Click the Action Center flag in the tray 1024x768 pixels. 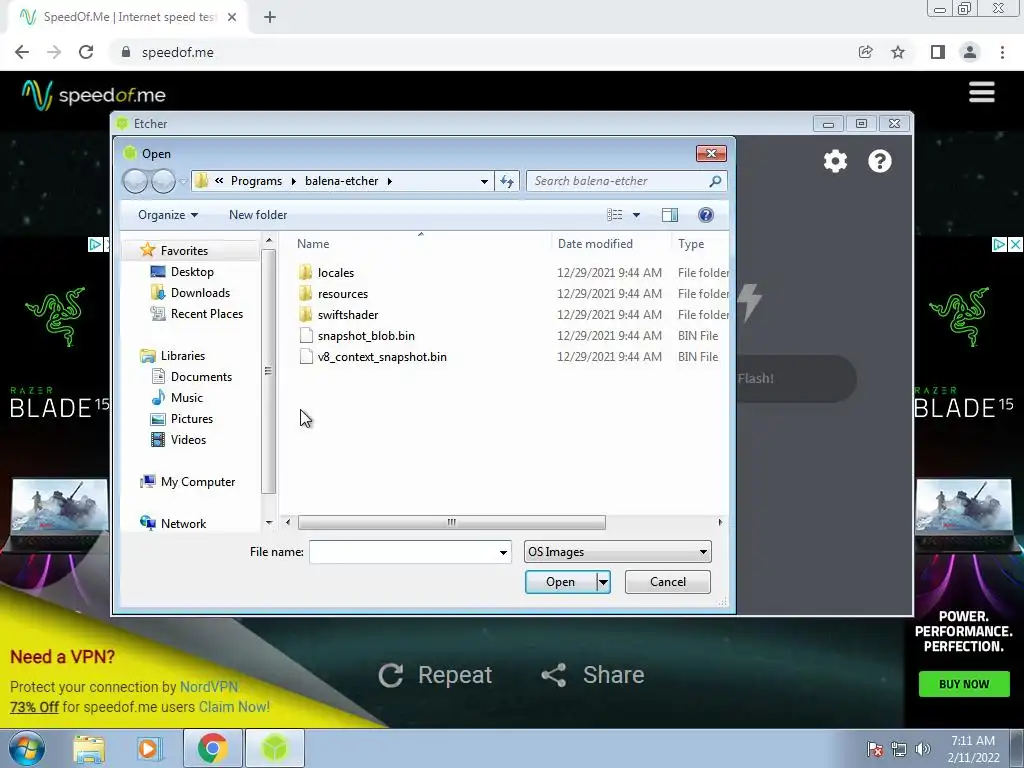874,749
